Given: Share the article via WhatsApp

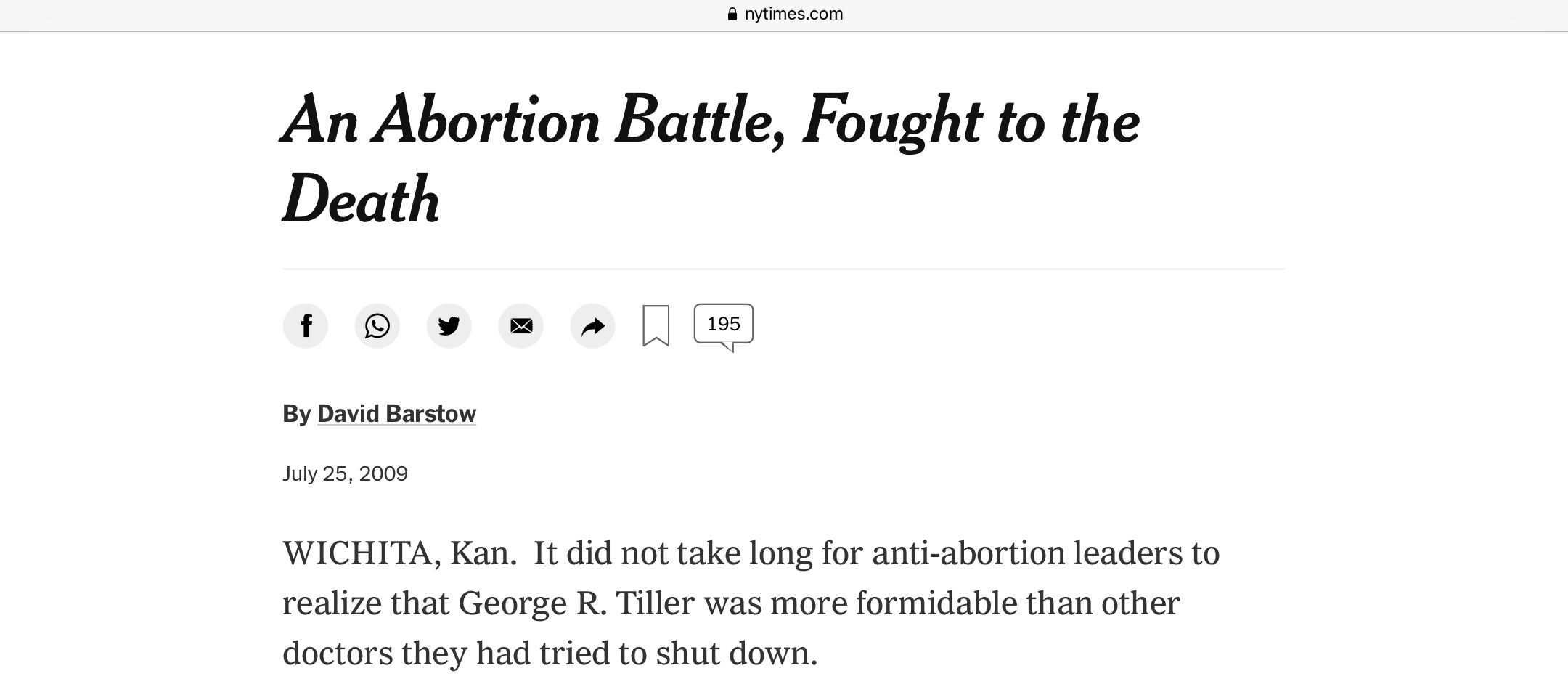Looking at the screenshot, I should tap(377, 326).
